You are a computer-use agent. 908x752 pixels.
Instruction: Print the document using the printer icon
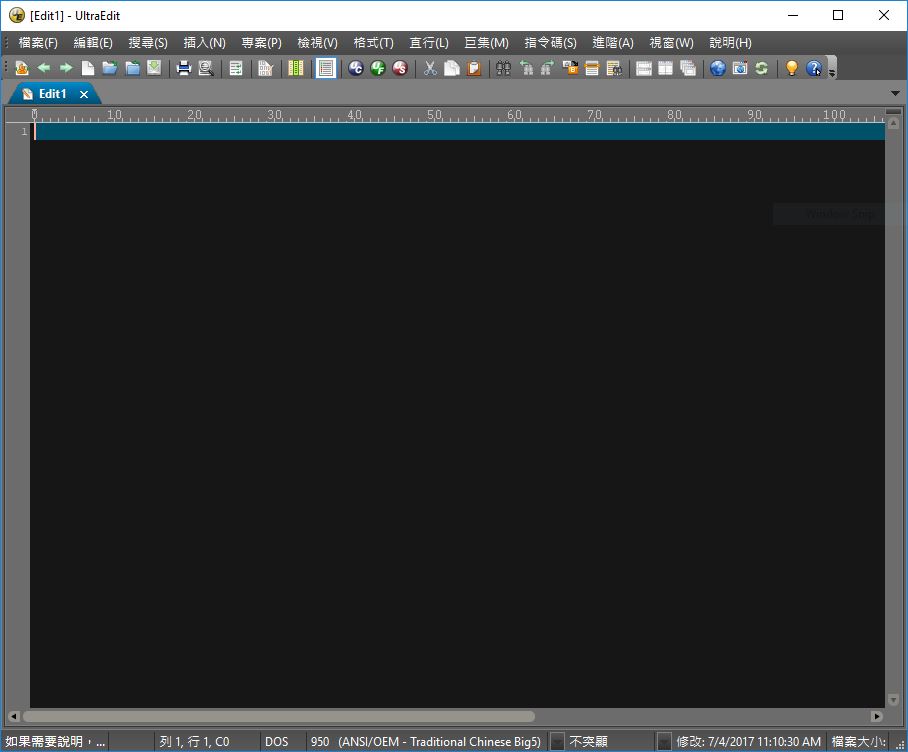184,68
